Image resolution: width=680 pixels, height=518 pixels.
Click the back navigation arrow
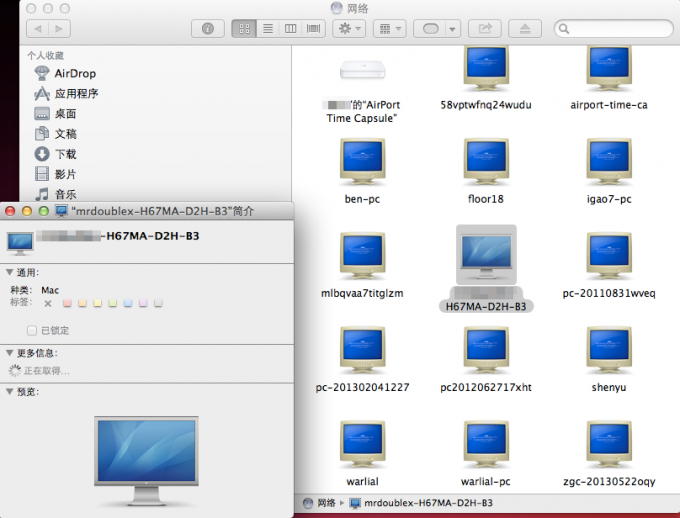[36, 29]
